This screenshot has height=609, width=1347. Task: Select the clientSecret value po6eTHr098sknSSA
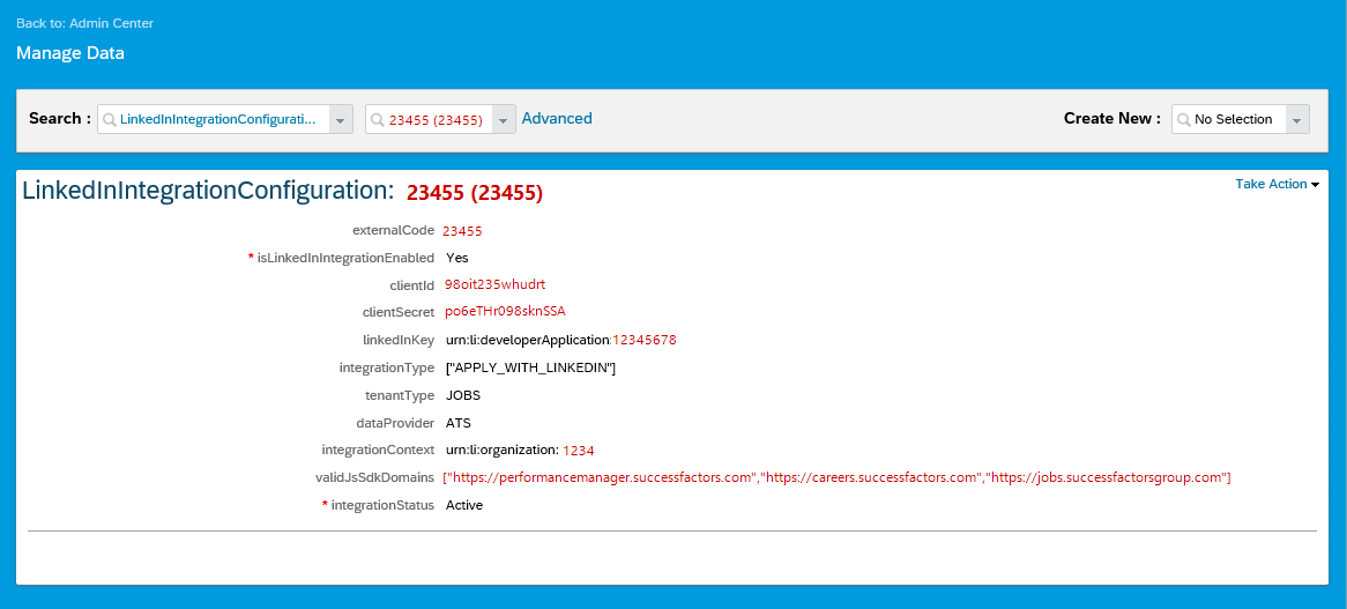coord(505,311)
